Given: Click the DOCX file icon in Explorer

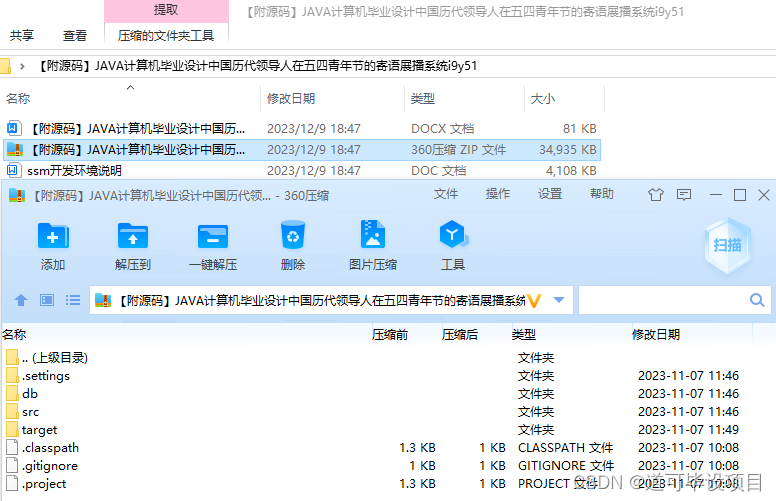Looking at the screenshot, I should [x=13, y=128].
